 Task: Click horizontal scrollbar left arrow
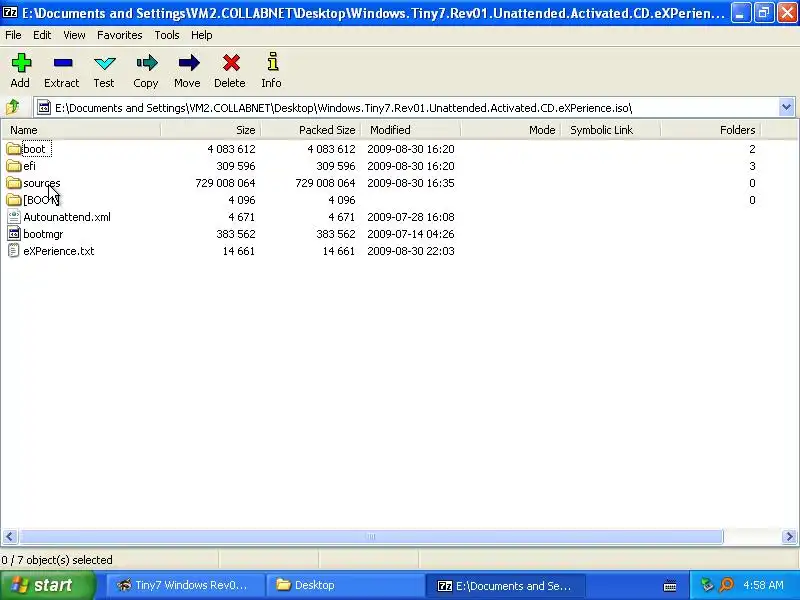(x=10, y=536)
